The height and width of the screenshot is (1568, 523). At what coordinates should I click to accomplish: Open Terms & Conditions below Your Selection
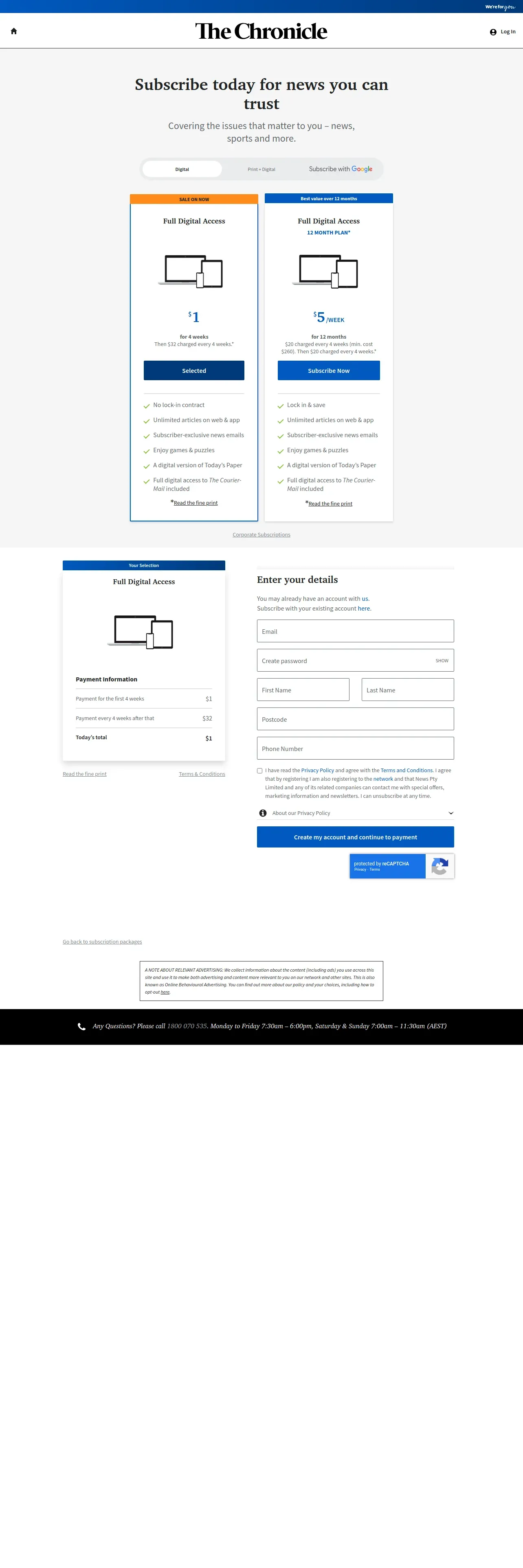202,774
